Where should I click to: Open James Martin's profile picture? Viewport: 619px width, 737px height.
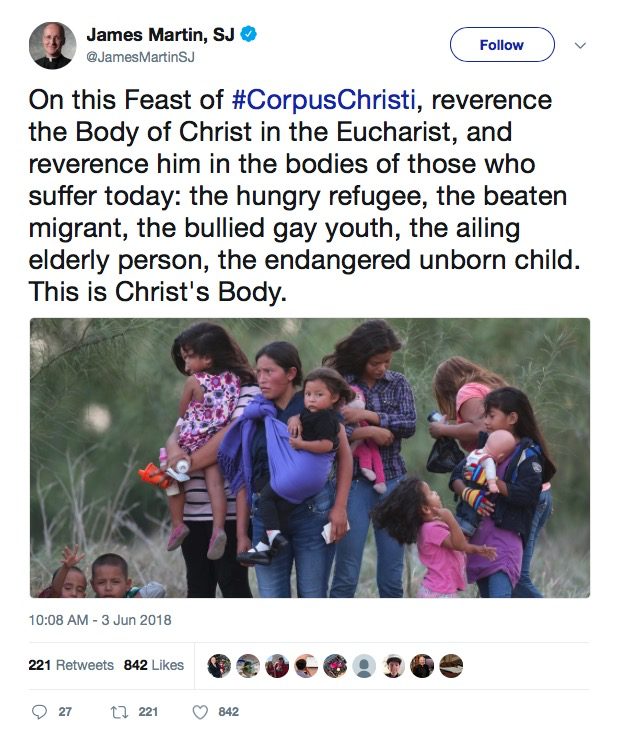coord(51,45)
